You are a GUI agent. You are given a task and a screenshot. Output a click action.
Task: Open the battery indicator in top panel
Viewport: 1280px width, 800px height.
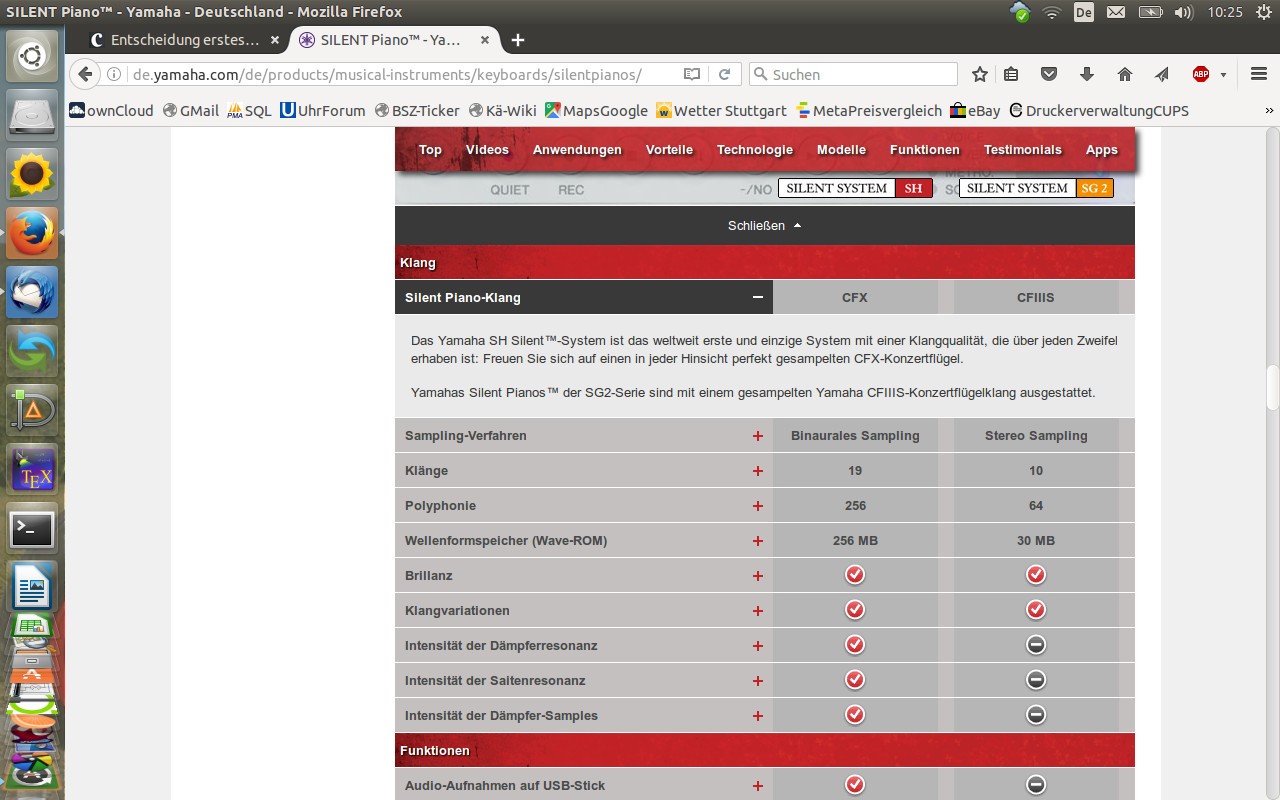1150,12
